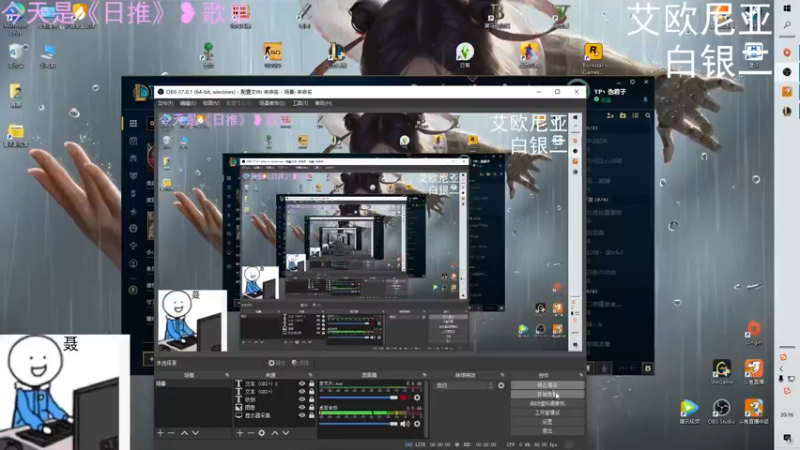Toggle visibility of 文本 (GDI+) 2 source
The image size is (800, 450).
coord(302,384)
